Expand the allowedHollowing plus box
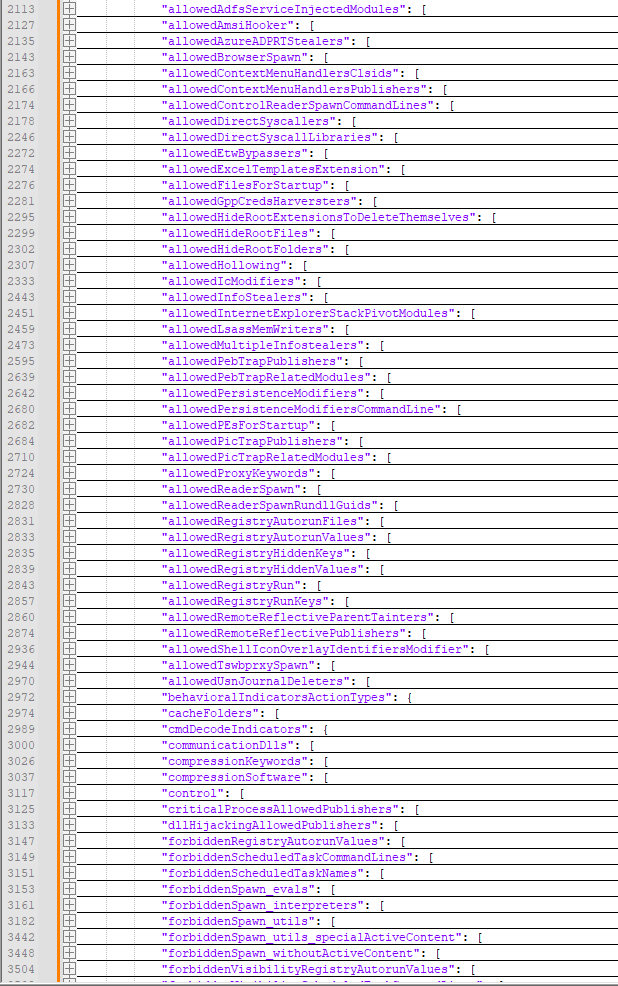The image size is (618, 986). coord(69,265)
